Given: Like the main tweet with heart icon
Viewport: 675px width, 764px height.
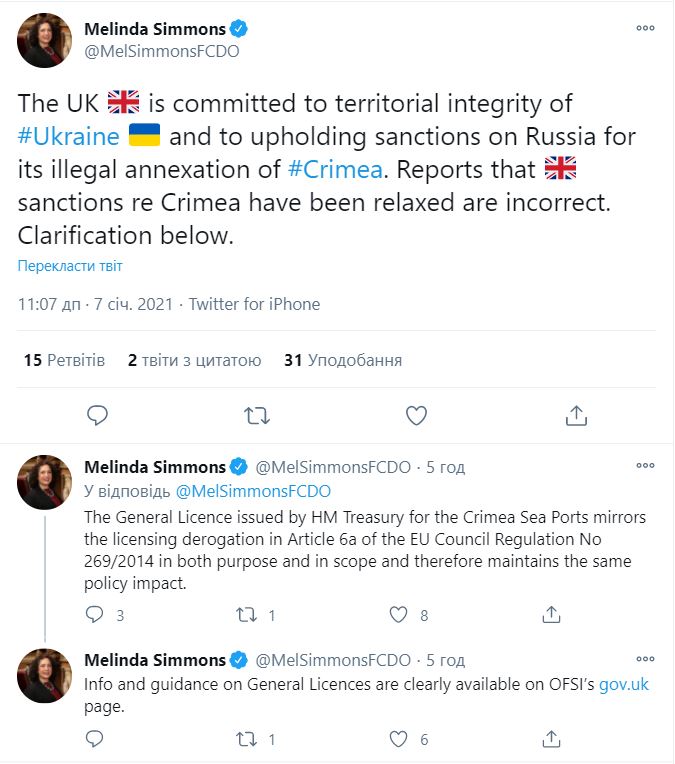Looking at the screenshot, I should pyautogui.click(x=416, y=415).
